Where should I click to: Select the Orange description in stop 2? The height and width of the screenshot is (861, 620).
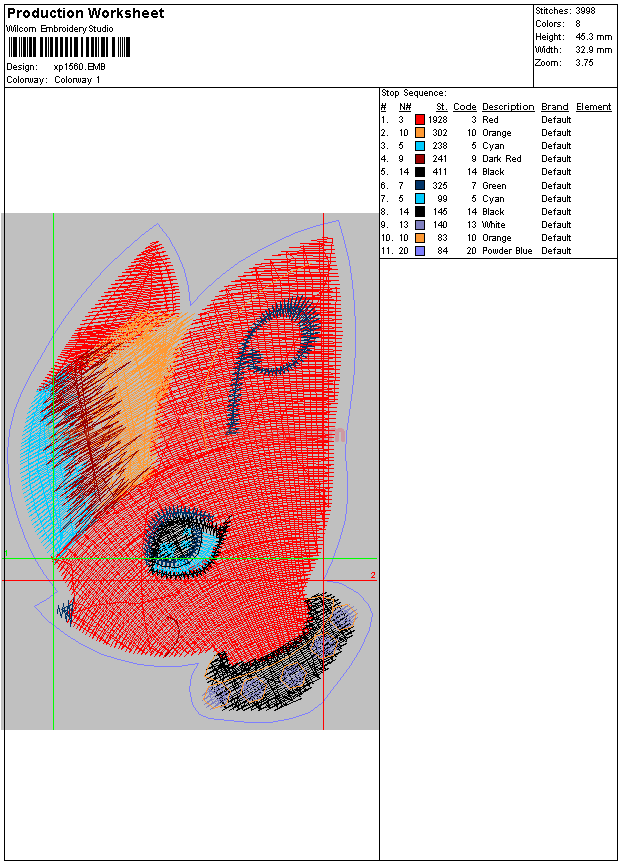[x=496, y=133]
